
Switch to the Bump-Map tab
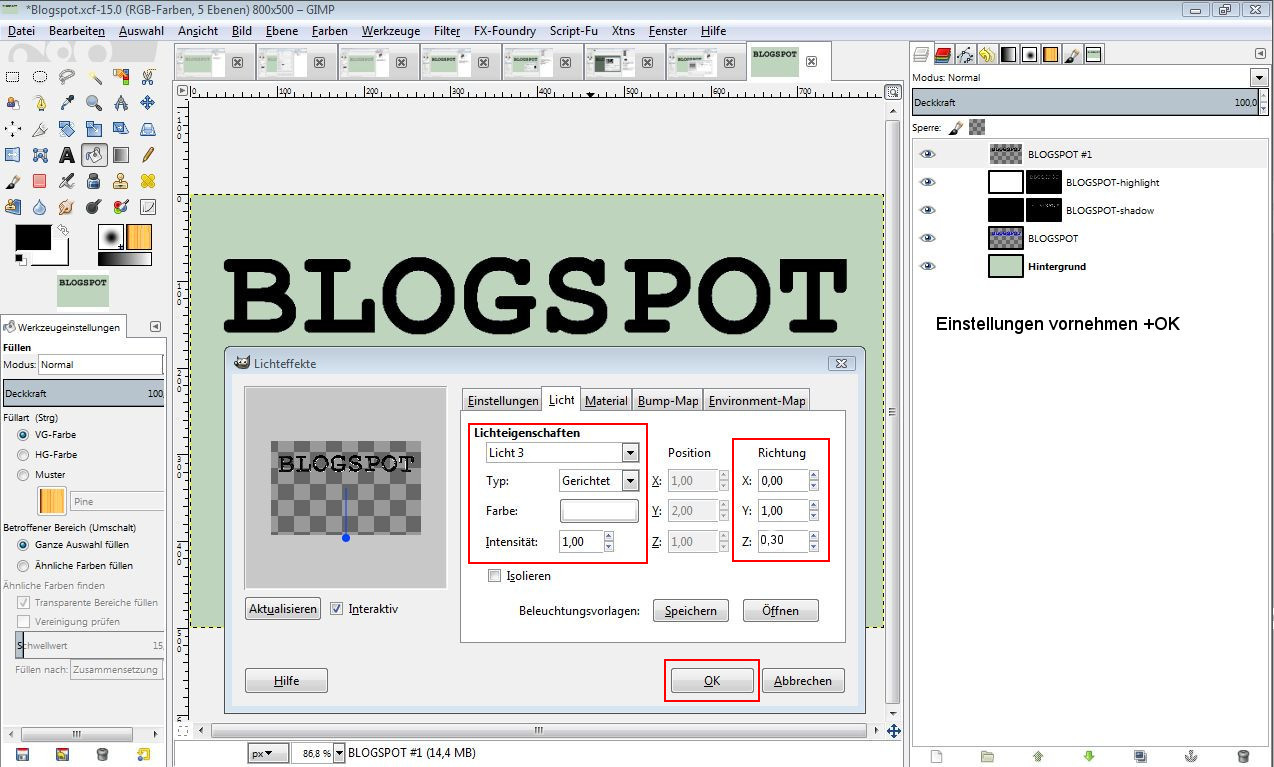668,400
